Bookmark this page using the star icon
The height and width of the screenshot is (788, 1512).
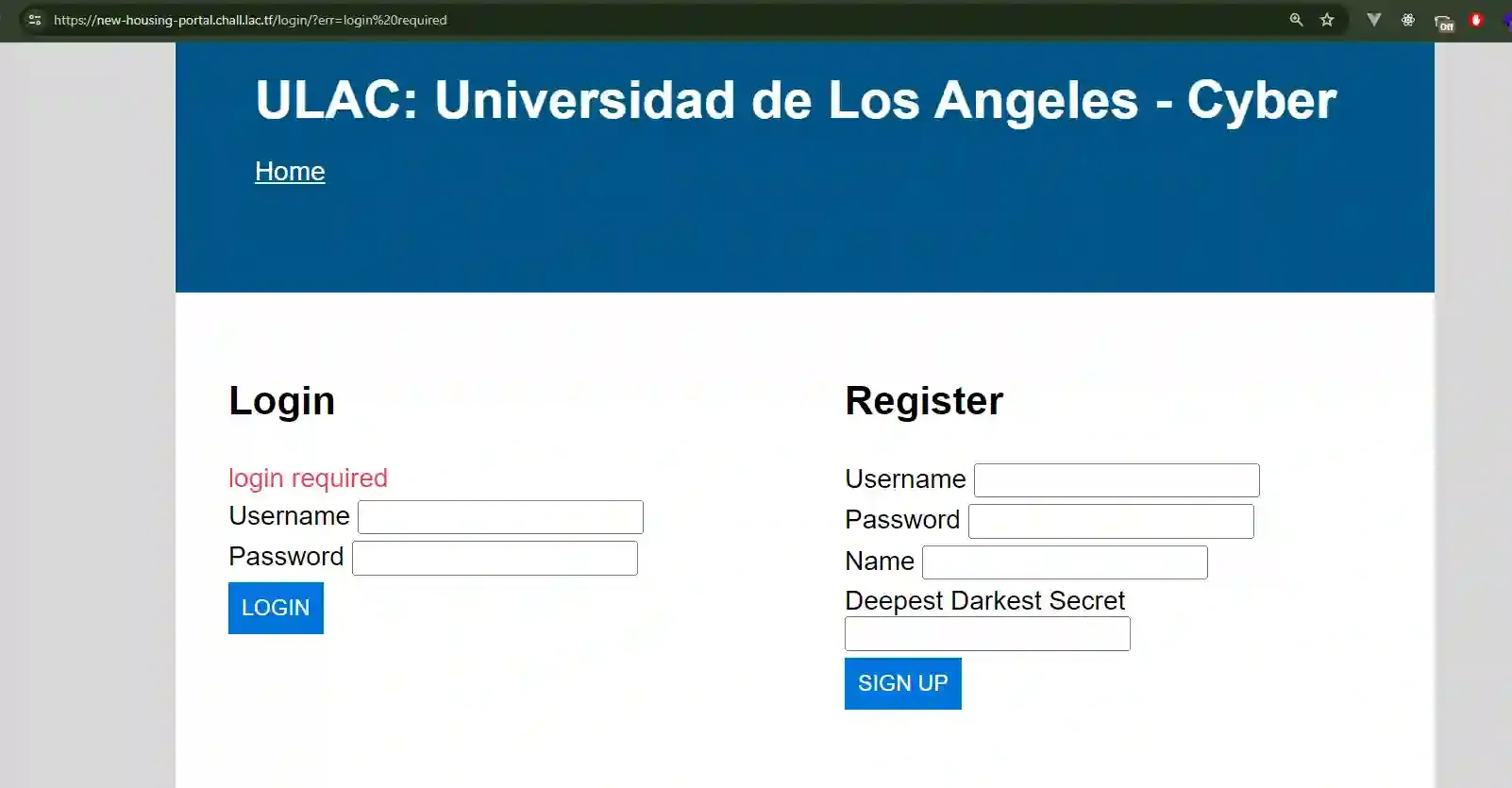click(x=1328, y=19)
